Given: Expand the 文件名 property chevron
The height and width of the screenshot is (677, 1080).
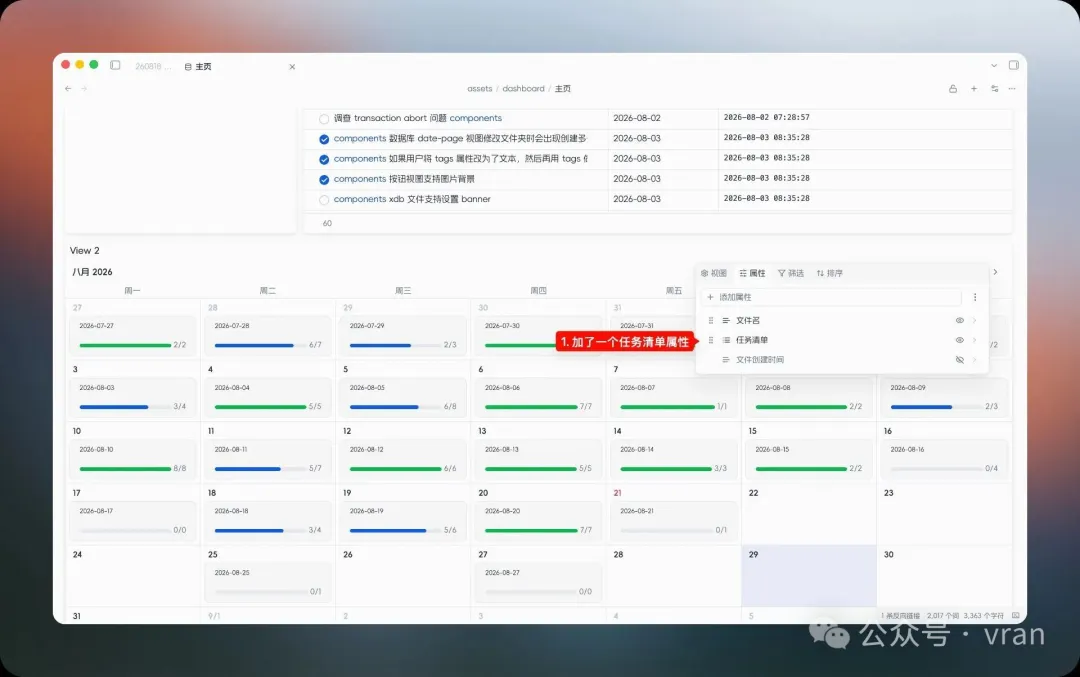Looking at the screenshot, I should pyautogui.click(x=975, y=320).
